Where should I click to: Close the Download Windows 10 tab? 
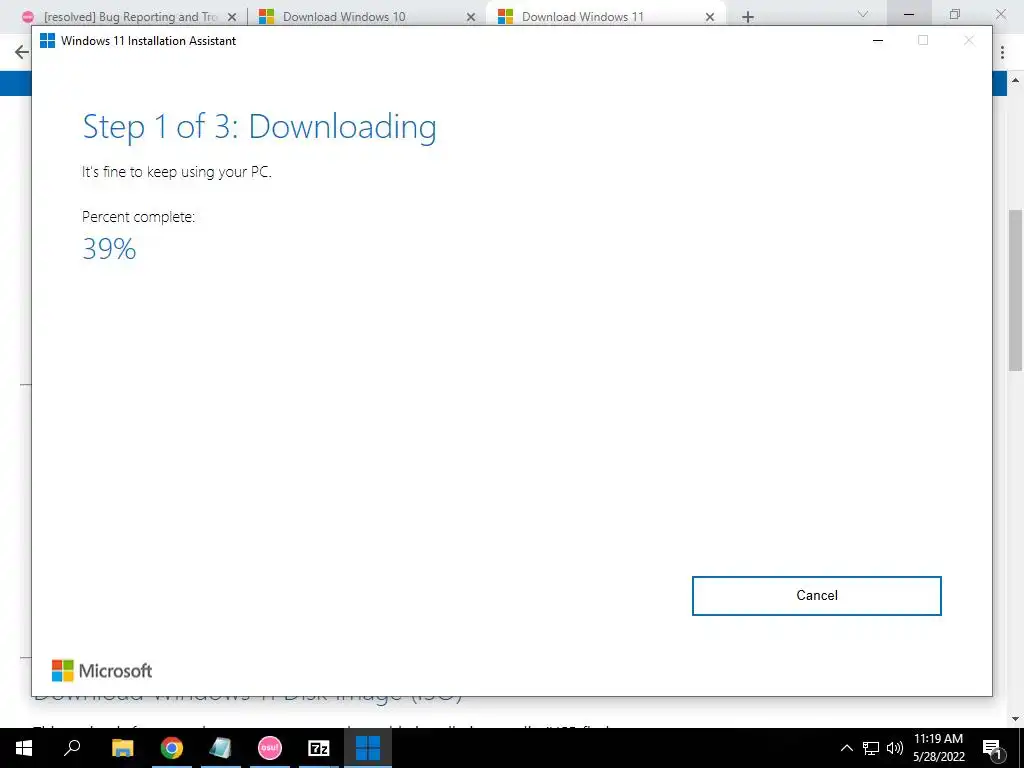click(x=471, y=17)
